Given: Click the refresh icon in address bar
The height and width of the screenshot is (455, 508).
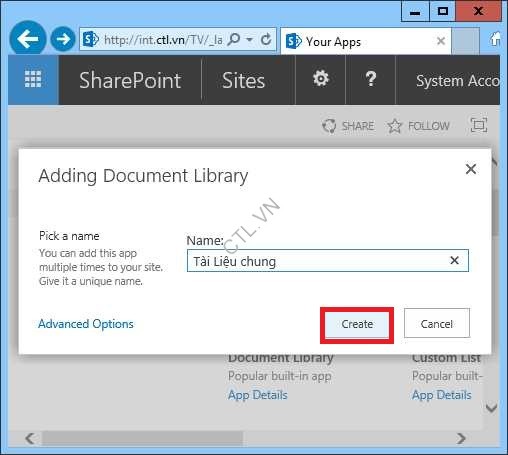Looking at the screenshot, I should [x=266, y=40].
